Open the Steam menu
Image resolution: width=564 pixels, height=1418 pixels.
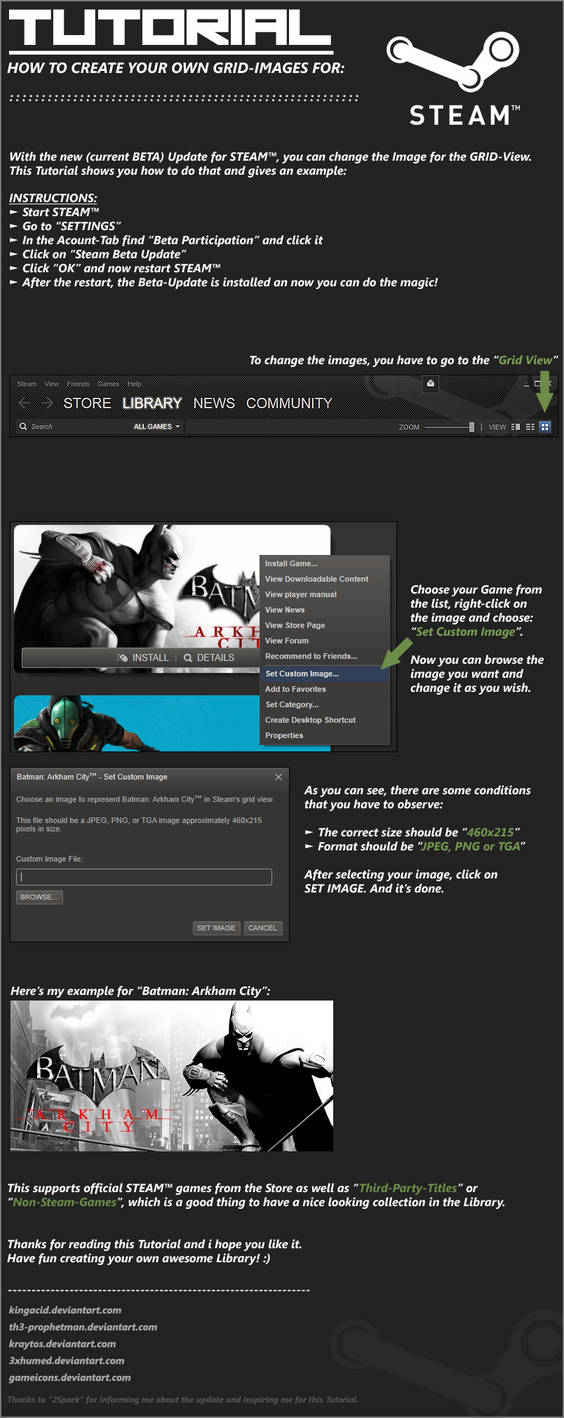pyautogui.click(x=27, y=383)
